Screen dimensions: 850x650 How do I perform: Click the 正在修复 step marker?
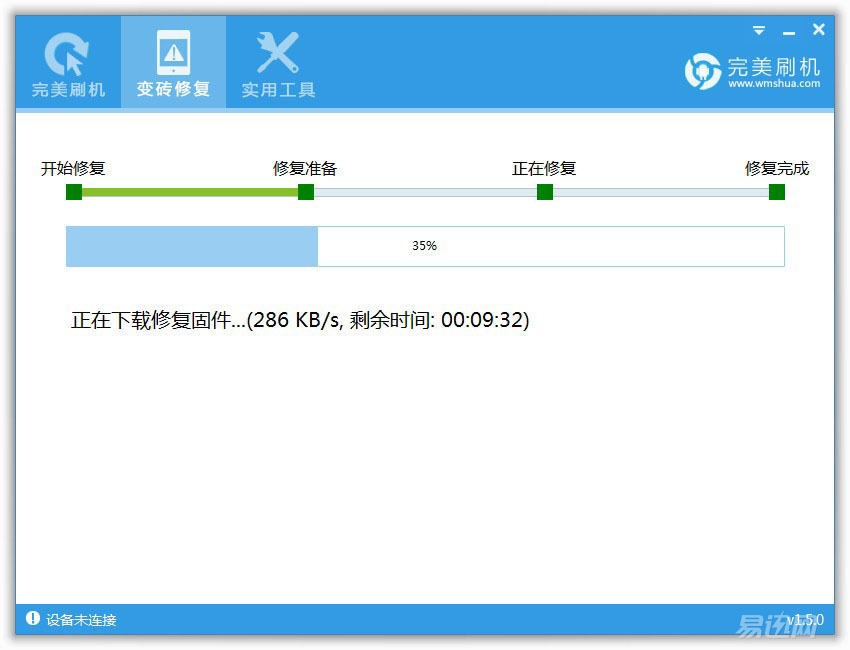tap(545, 192)
